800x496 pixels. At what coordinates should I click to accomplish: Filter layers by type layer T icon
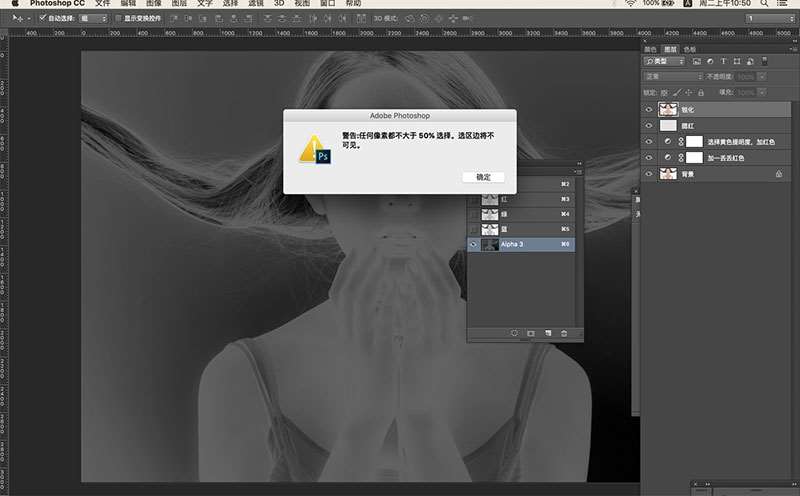pyautogui.click(x=723, y=61)
